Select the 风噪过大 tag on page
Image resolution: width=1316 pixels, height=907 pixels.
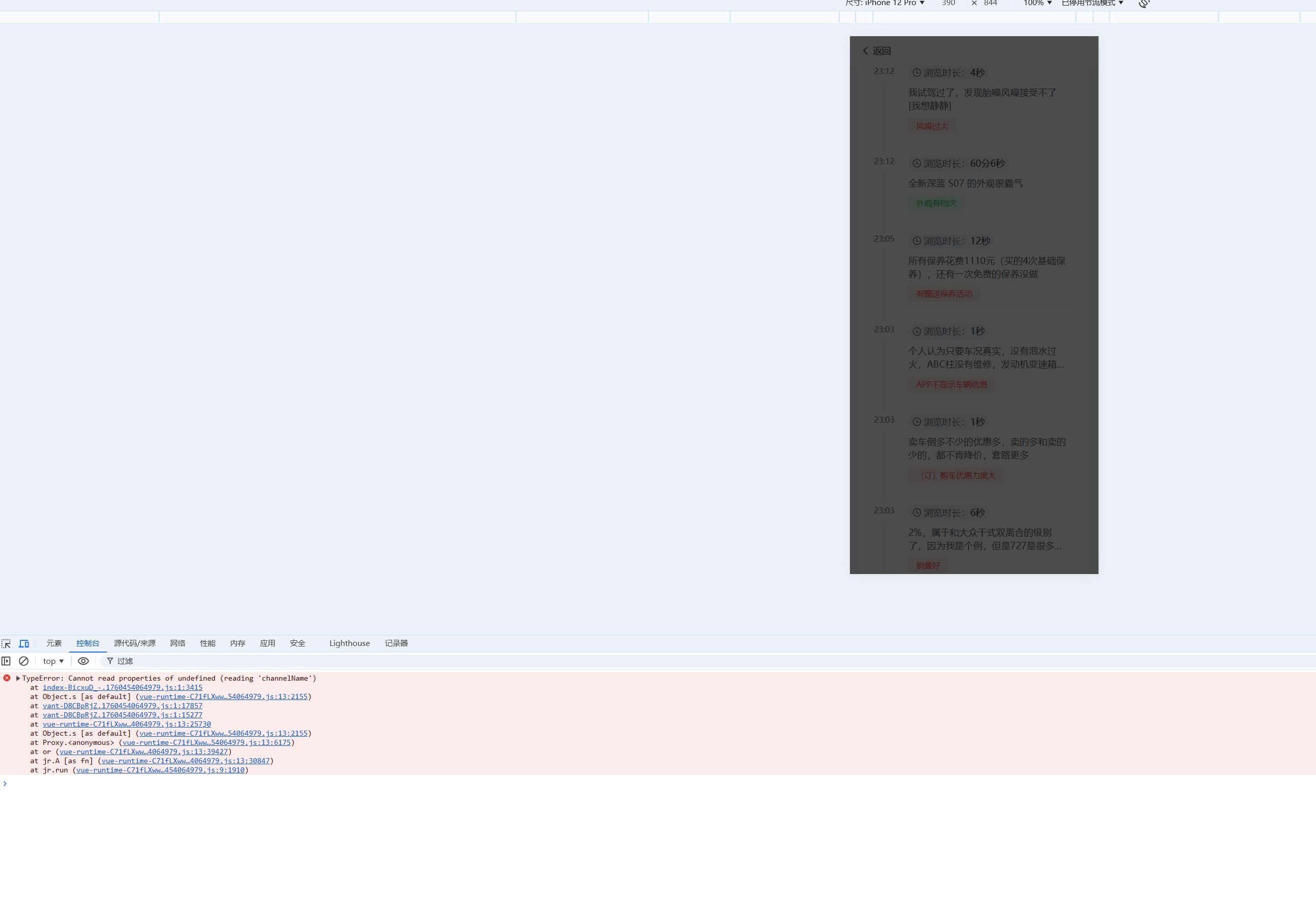[932, 126]
